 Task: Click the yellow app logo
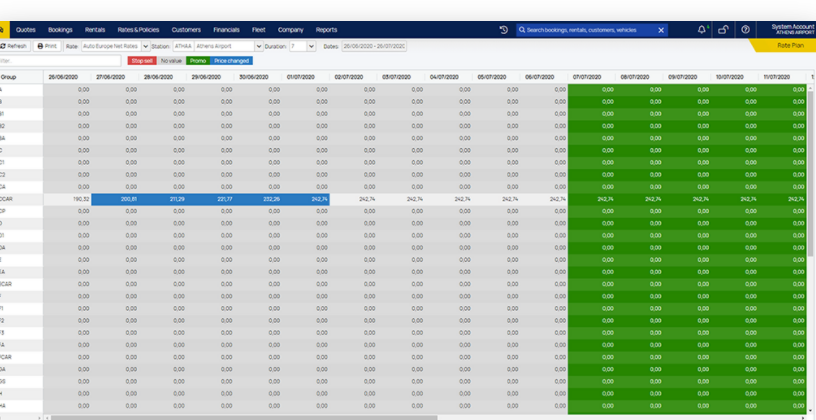click(3, 30)
